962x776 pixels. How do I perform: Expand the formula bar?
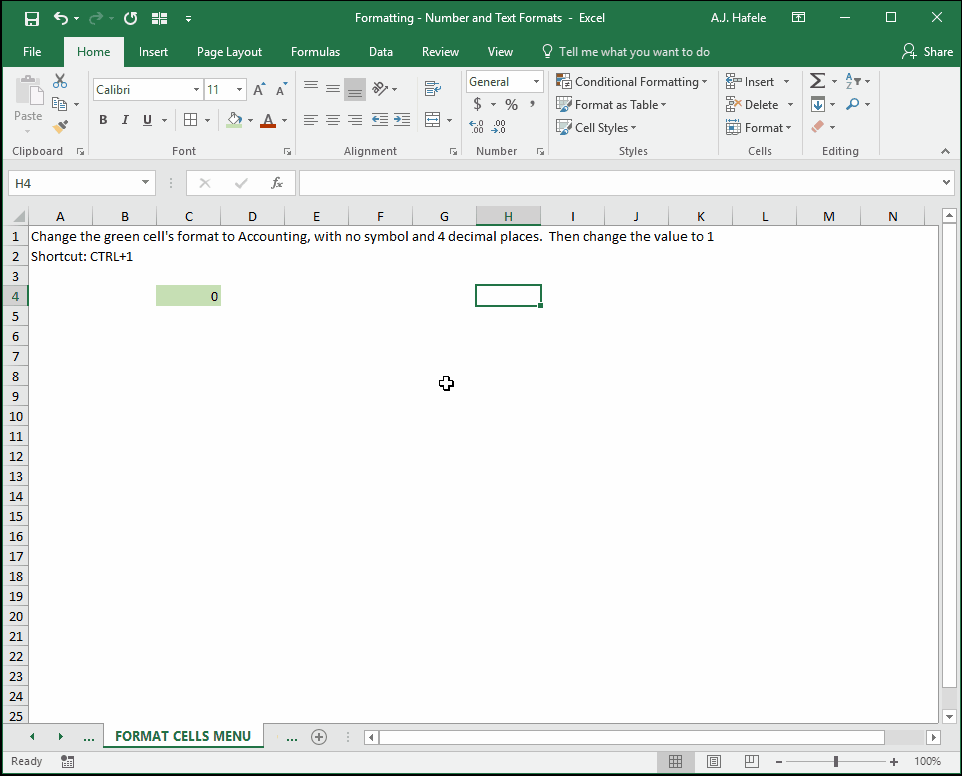946,182
